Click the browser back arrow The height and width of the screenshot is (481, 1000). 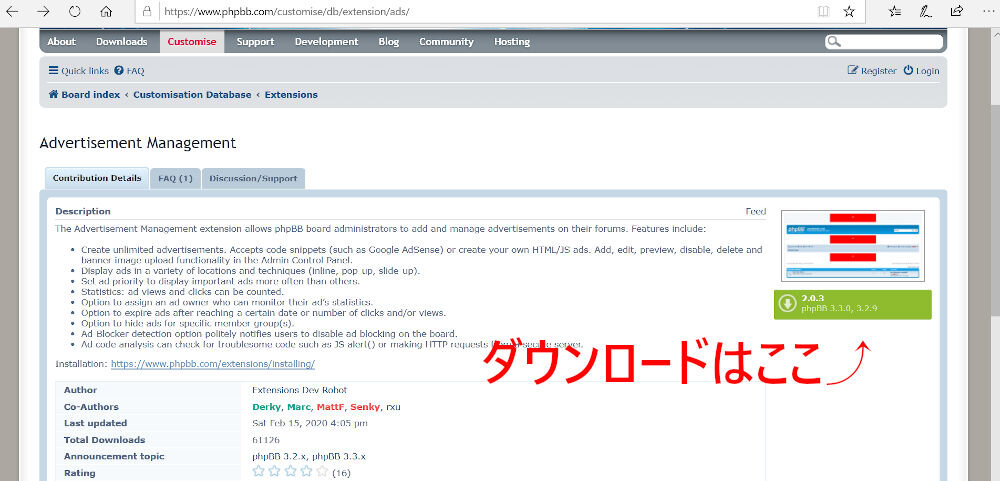(12, 11)
